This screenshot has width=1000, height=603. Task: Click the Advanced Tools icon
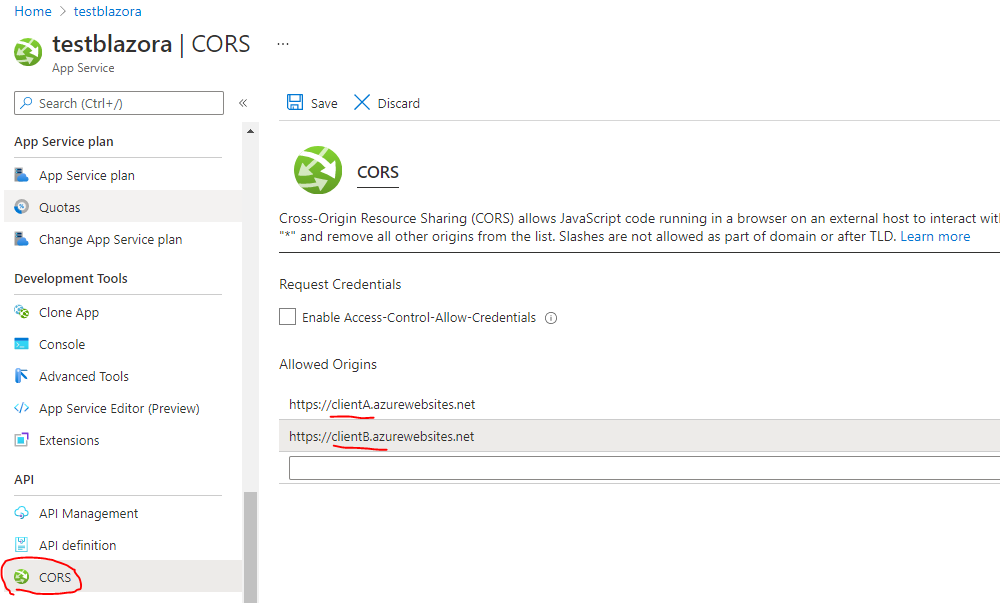[22, 375]
